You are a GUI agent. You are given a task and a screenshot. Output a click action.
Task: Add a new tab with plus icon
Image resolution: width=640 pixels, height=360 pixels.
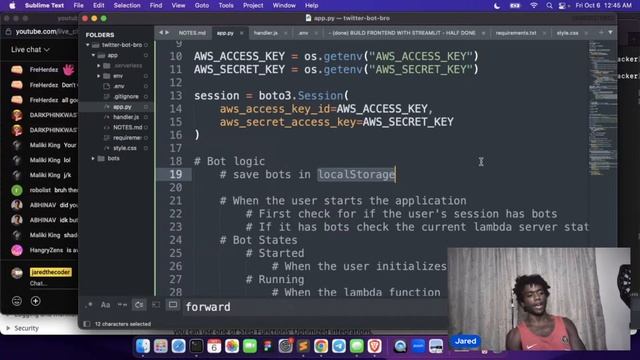(601, 32)
